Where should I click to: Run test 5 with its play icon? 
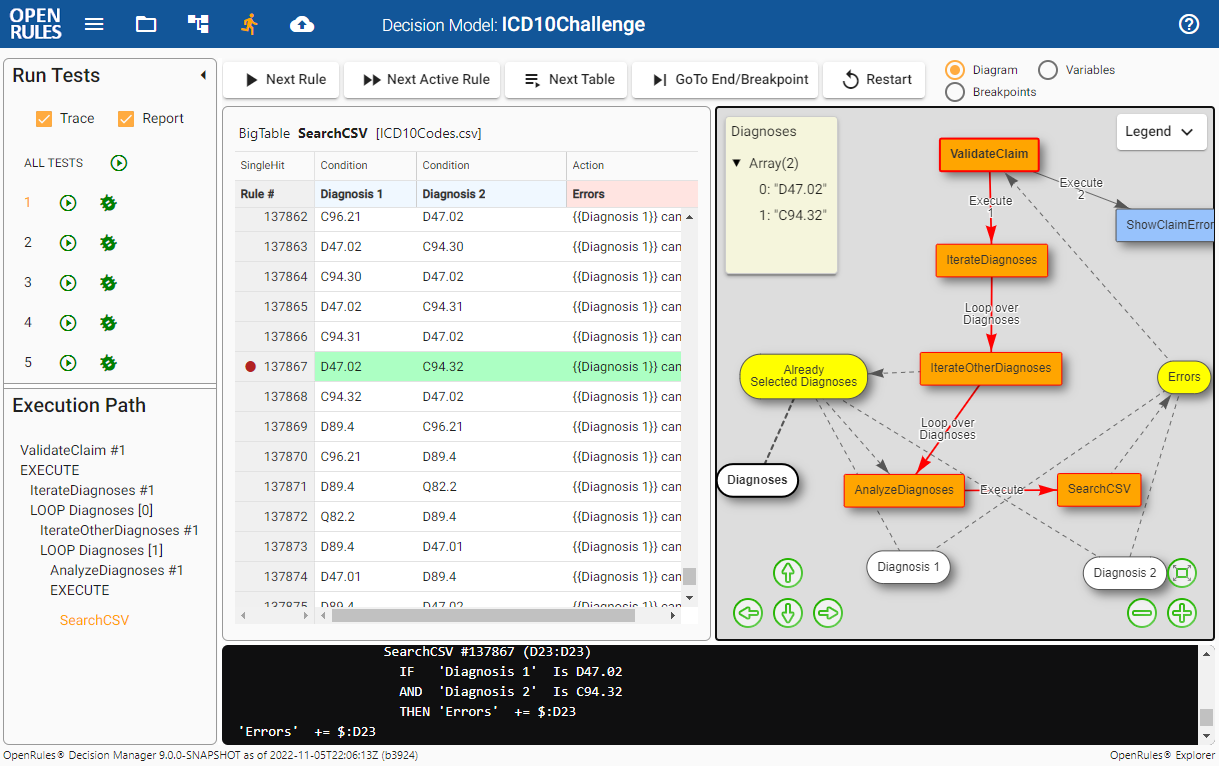coord(67,363)
